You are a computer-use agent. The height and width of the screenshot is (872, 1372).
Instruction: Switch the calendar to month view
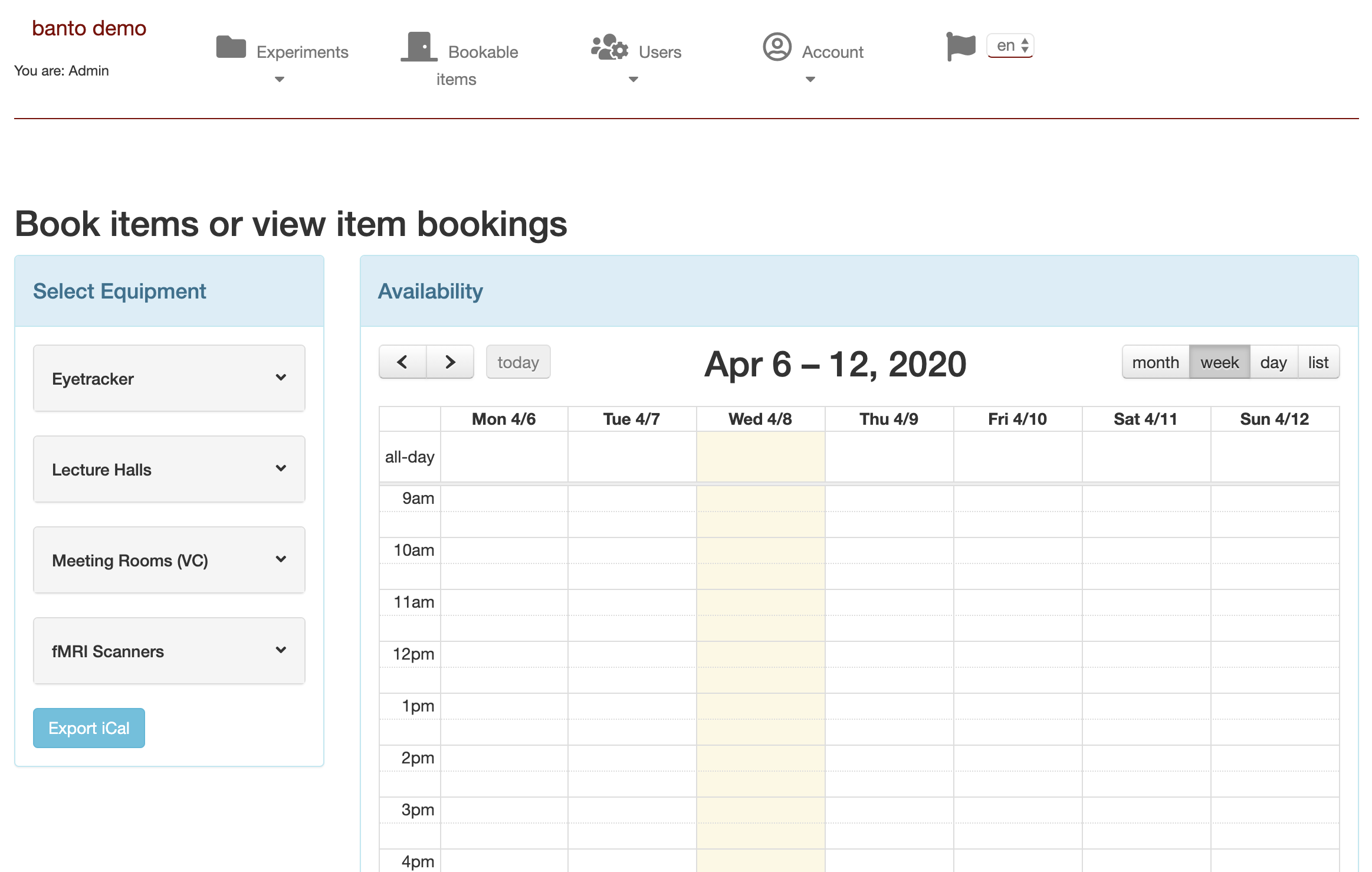pos(1155,362)
